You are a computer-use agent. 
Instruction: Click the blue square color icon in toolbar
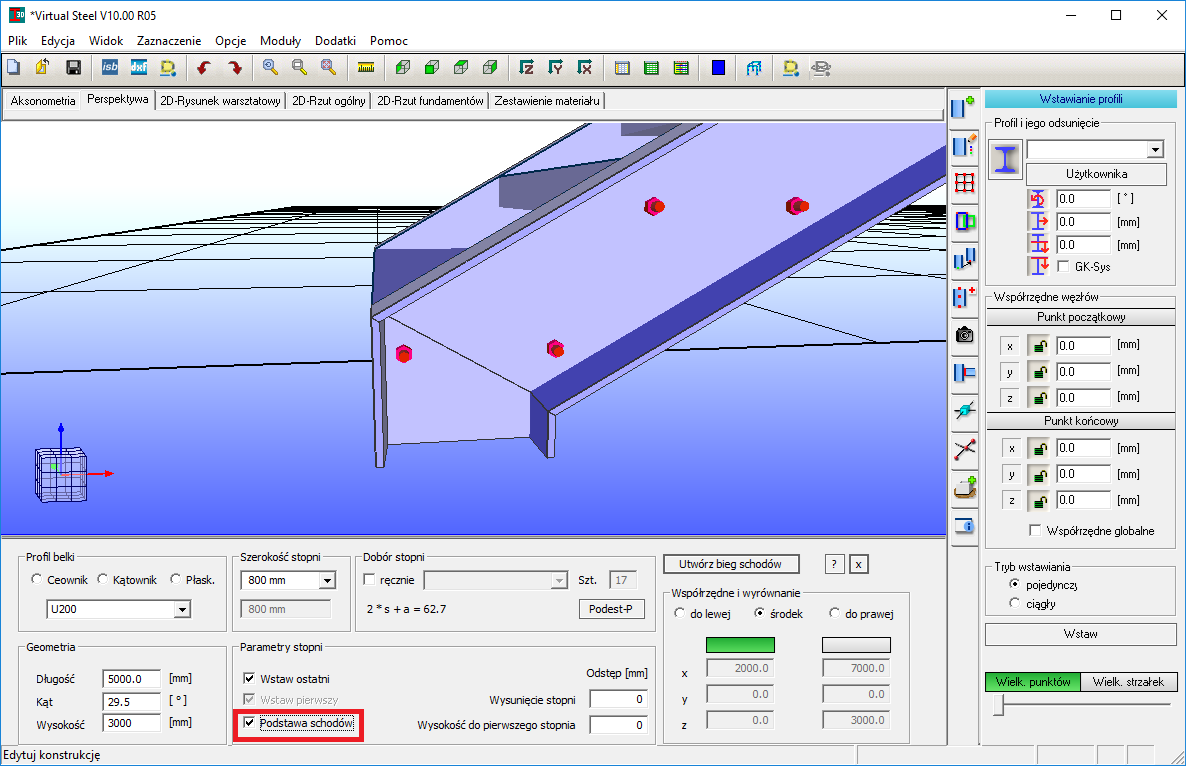718,68
